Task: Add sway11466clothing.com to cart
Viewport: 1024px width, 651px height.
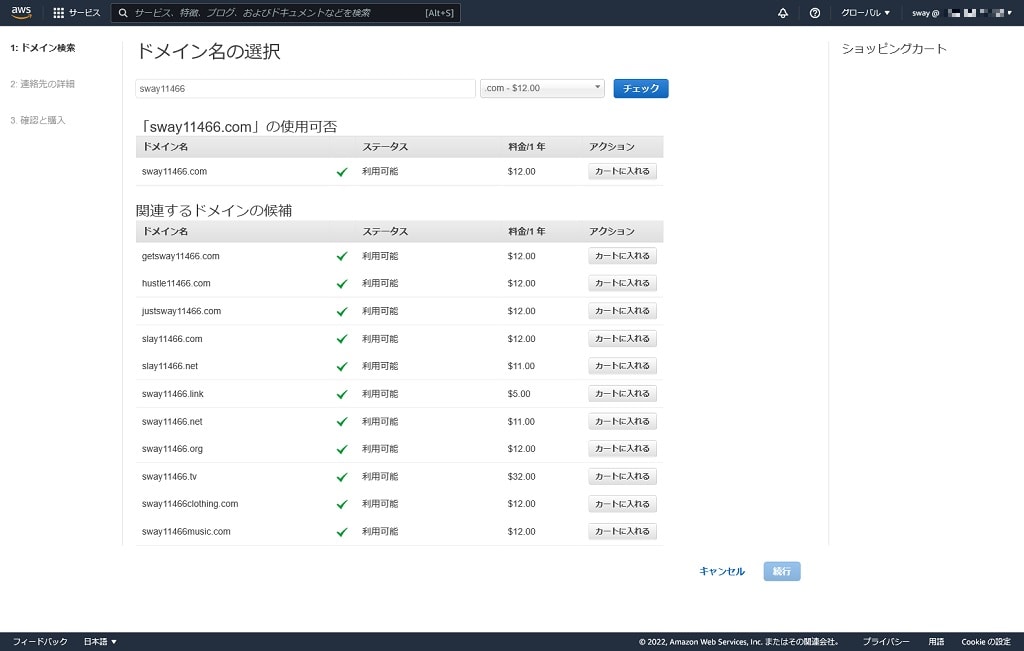Action: pyautogui.click(x=622, y=504)
